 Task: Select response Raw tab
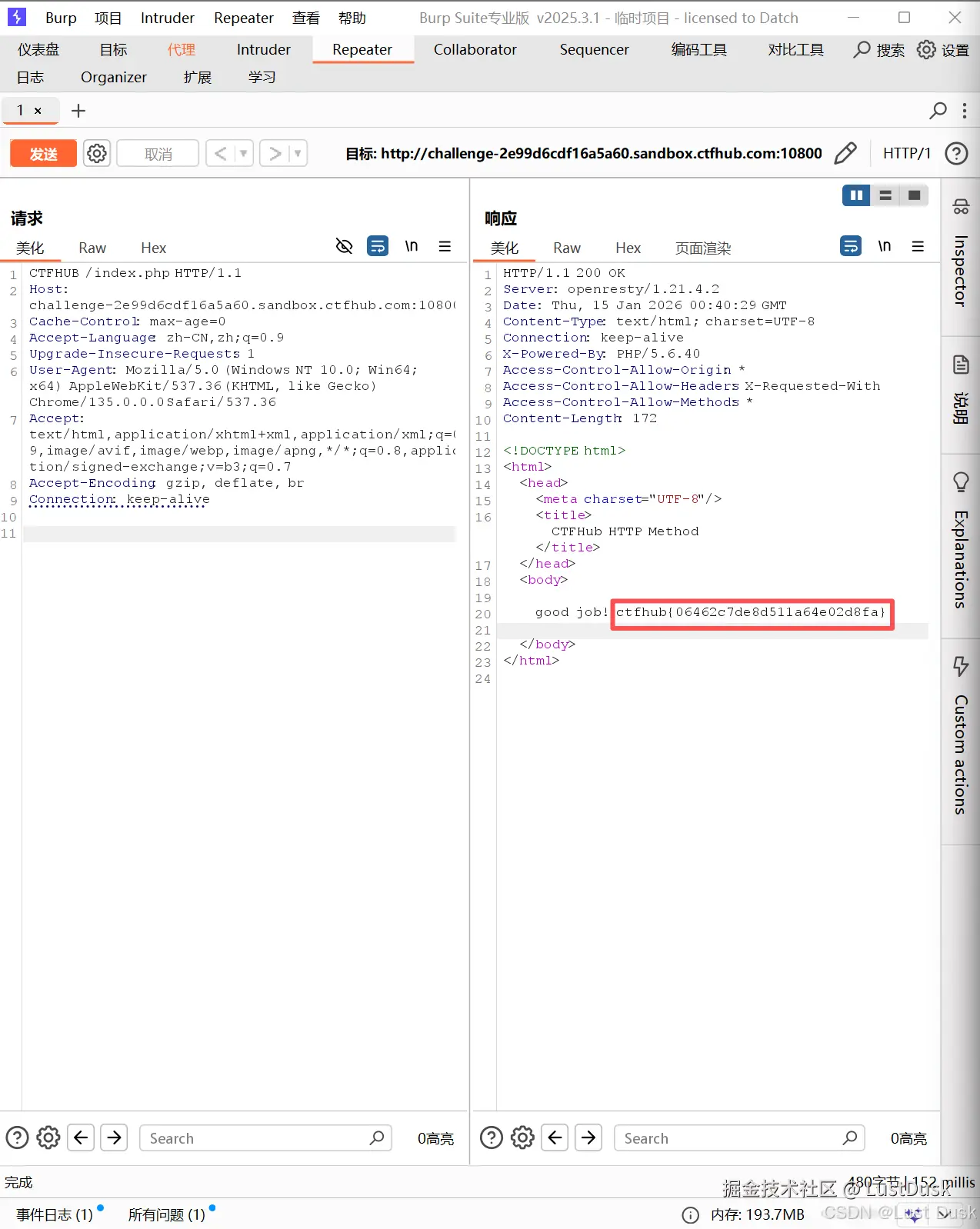click(567, 248)
